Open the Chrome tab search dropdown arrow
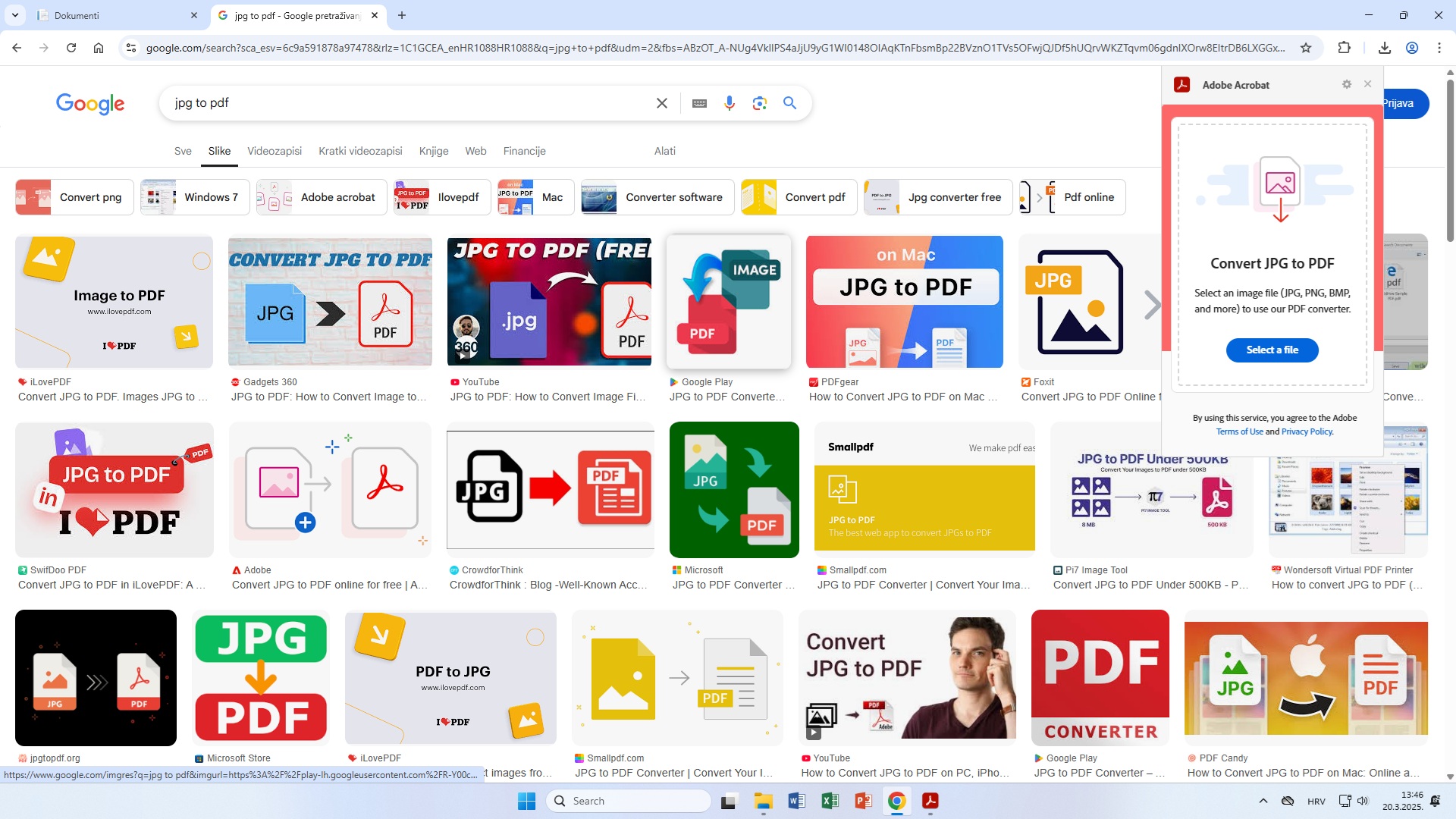 pos(15,15)
